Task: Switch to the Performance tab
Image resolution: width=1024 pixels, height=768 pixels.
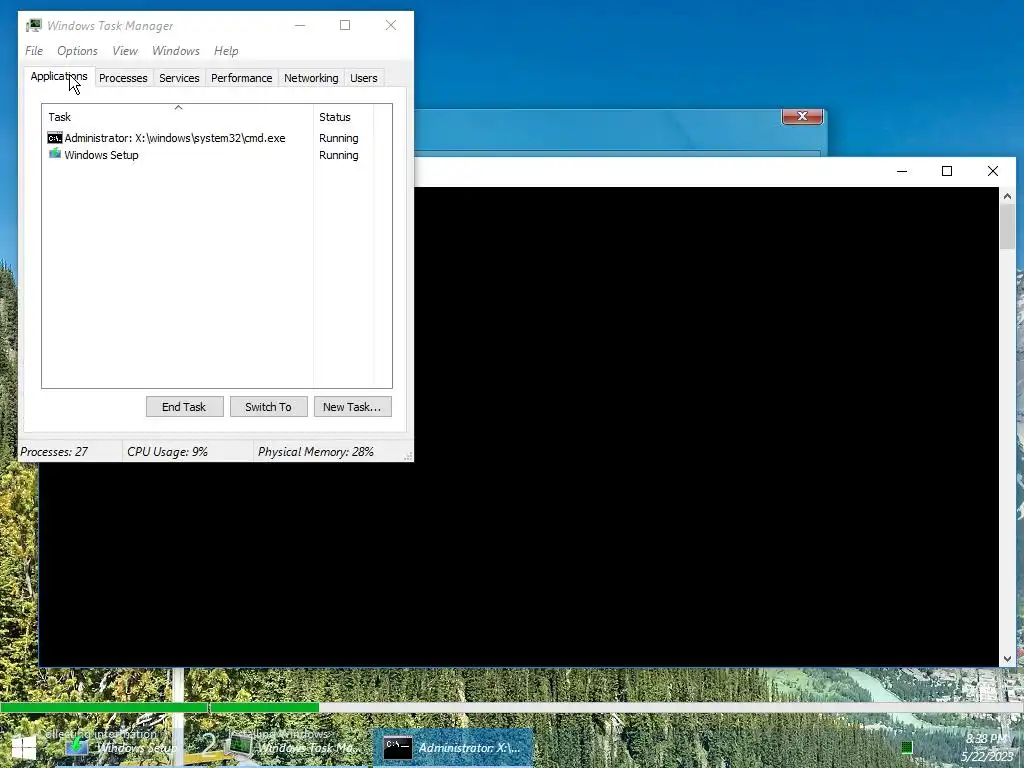Action: click(x=241, y=78)
